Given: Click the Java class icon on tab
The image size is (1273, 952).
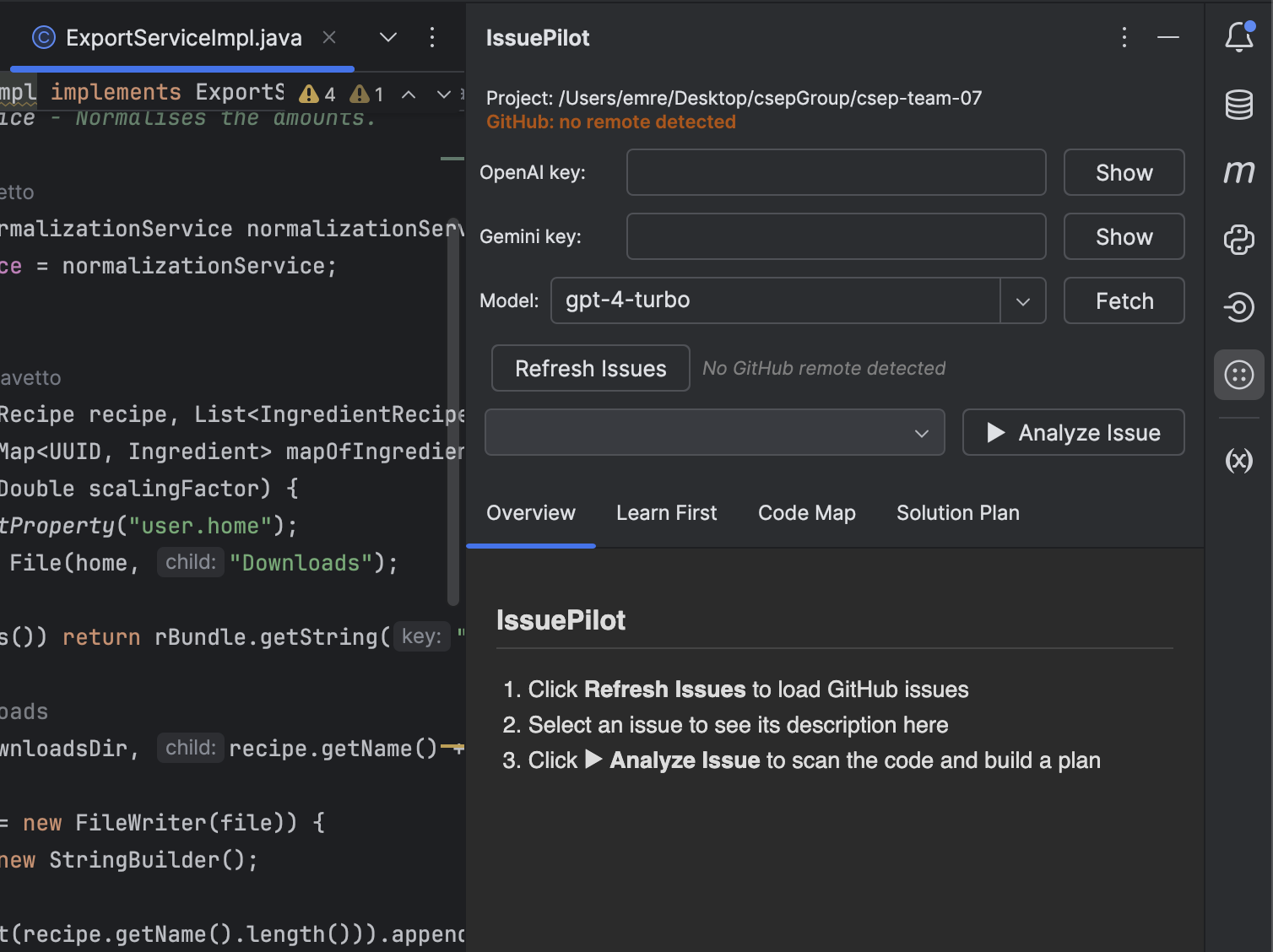Looking at the screenshot, I should (x=43, y=37).
